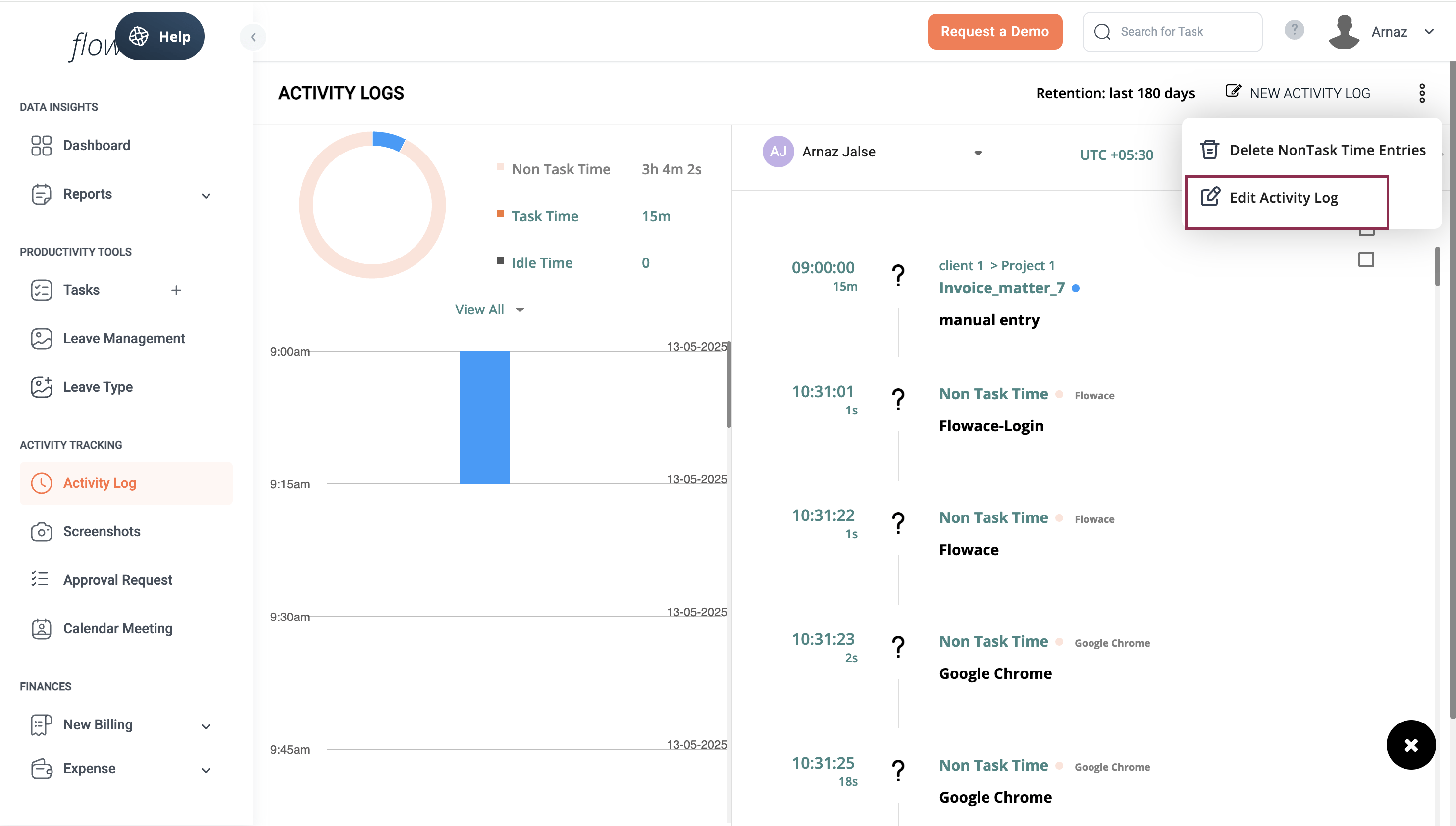1456x826 pixels.
Task: Add a new task with plus icon
Action: coord(176,290)
